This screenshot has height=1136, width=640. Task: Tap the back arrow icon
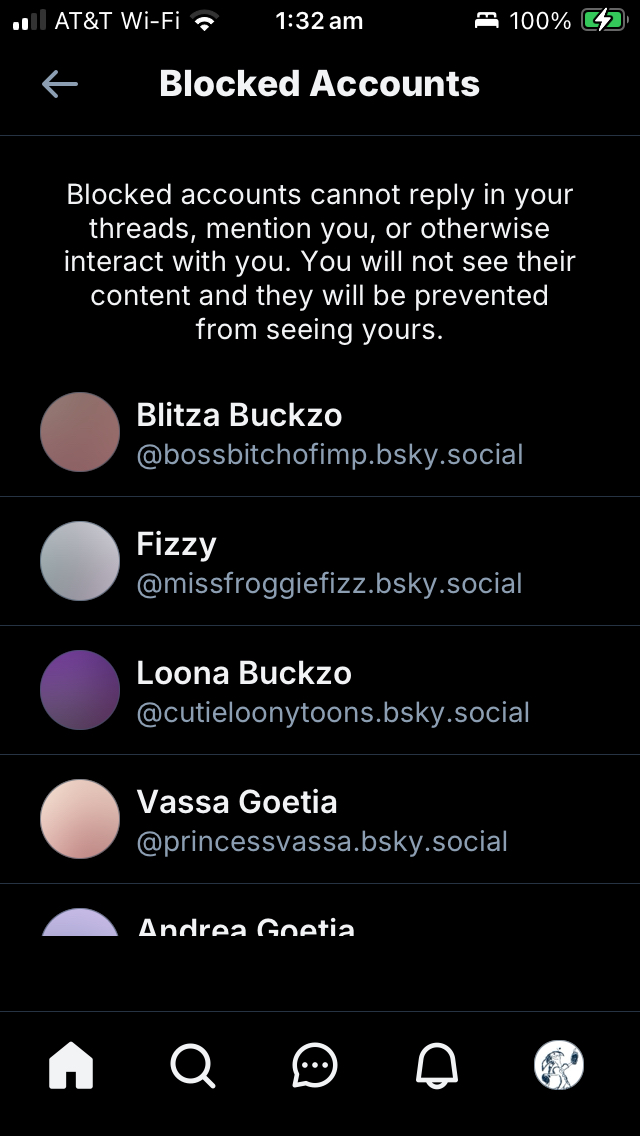pyautogui.click(x=60, y=85)
